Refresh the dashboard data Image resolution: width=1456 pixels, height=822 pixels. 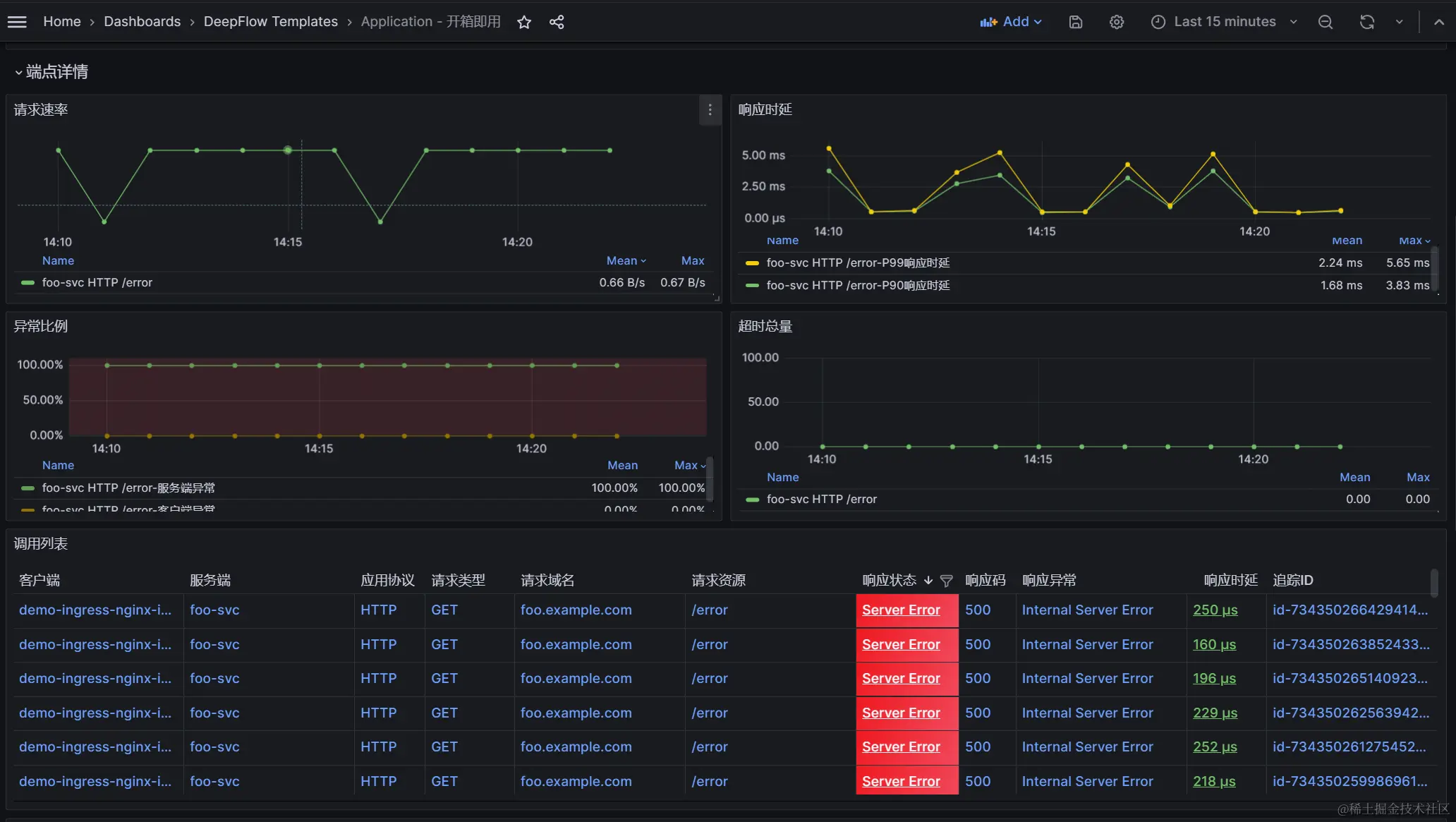coord(1366,22)
